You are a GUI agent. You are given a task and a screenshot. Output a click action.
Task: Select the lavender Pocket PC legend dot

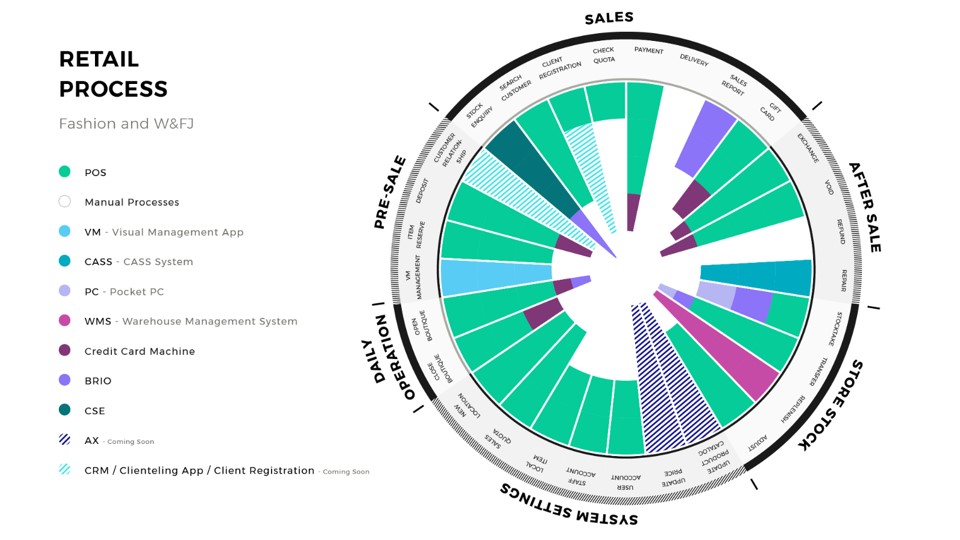[x=65, y=291]
